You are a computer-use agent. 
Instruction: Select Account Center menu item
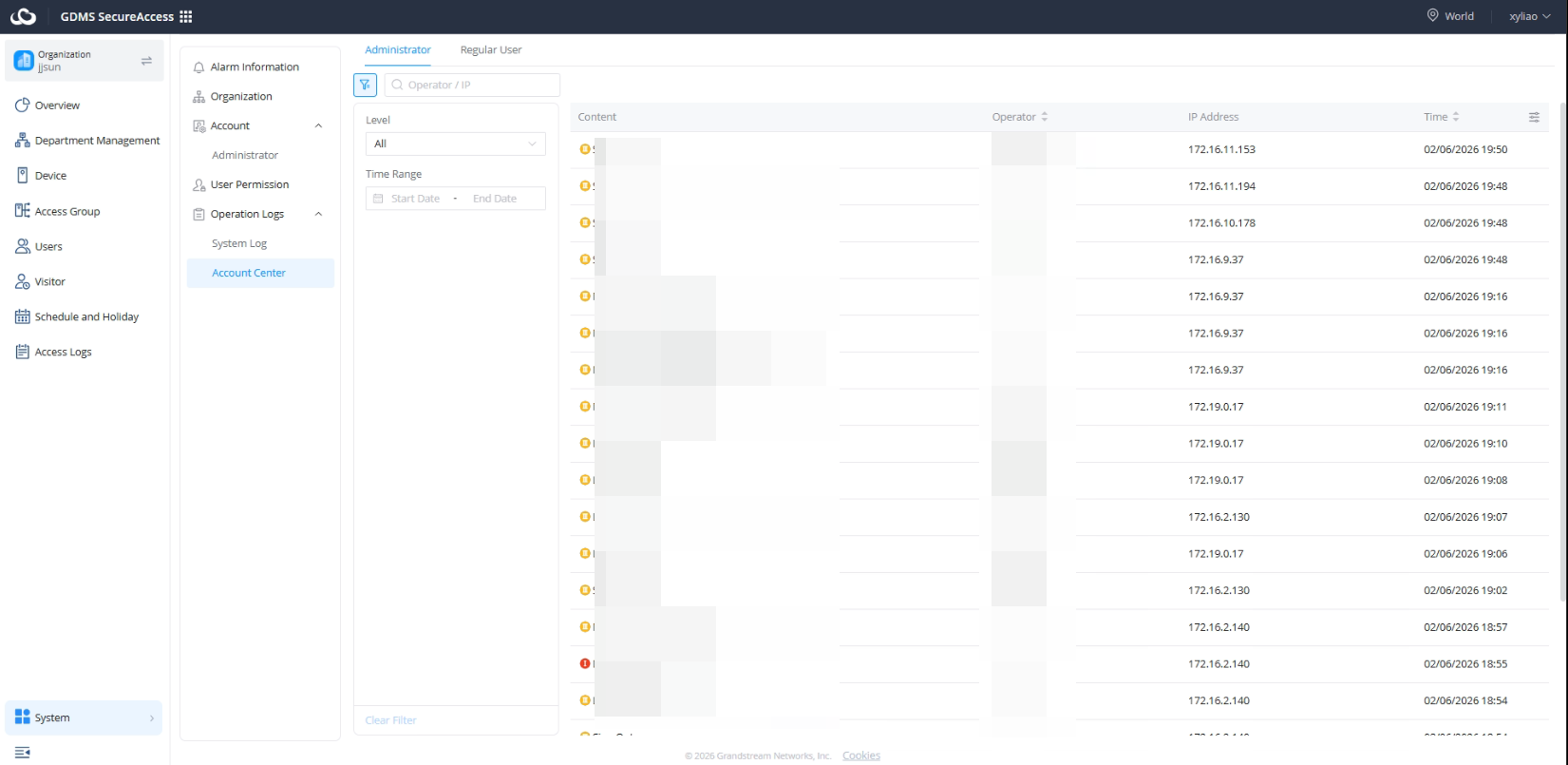(x=260, y=273)
